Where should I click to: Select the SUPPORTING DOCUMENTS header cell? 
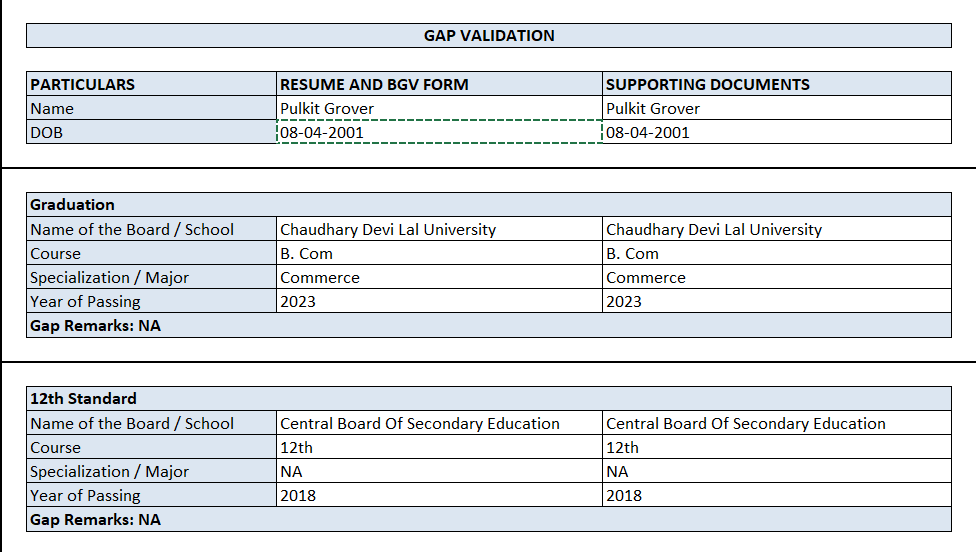[x=776, y=84]
